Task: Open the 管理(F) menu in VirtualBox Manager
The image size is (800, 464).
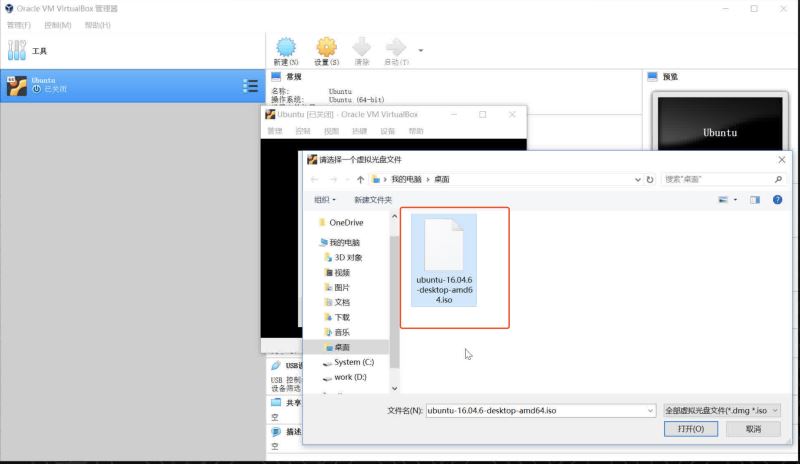Action: (18, 24)
